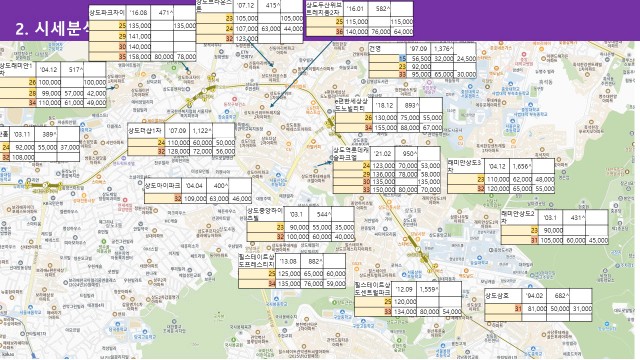Click the 431^ household count cell

coord(575,218)
